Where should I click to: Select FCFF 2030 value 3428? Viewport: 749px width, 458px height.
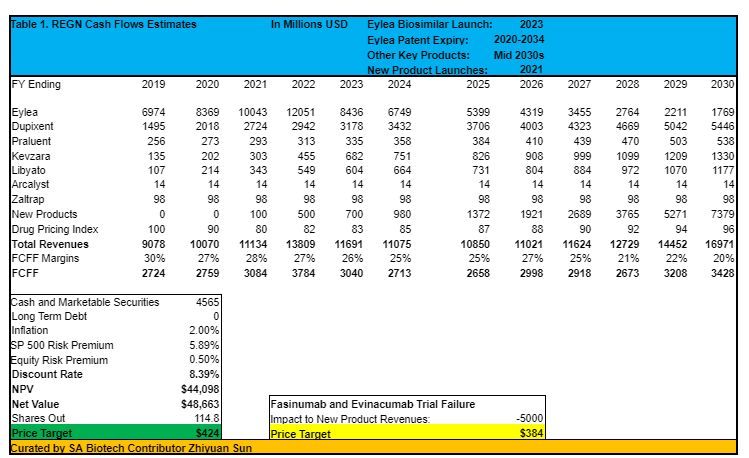[x=722, y=274]
